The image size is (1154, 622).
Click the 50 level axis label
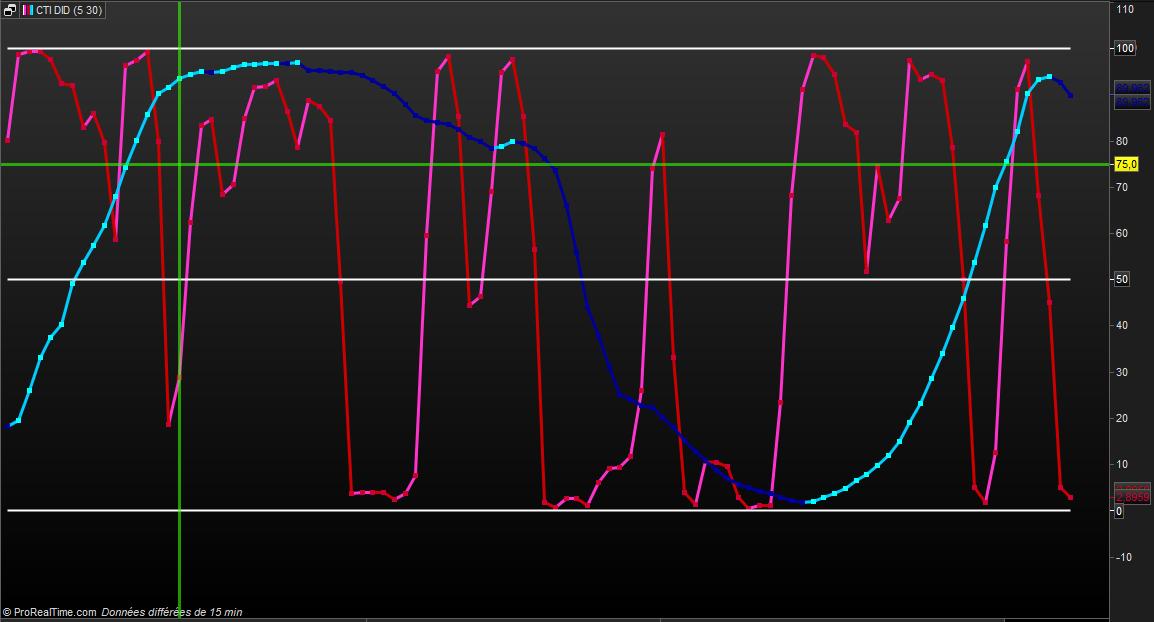pos(1122,279)
